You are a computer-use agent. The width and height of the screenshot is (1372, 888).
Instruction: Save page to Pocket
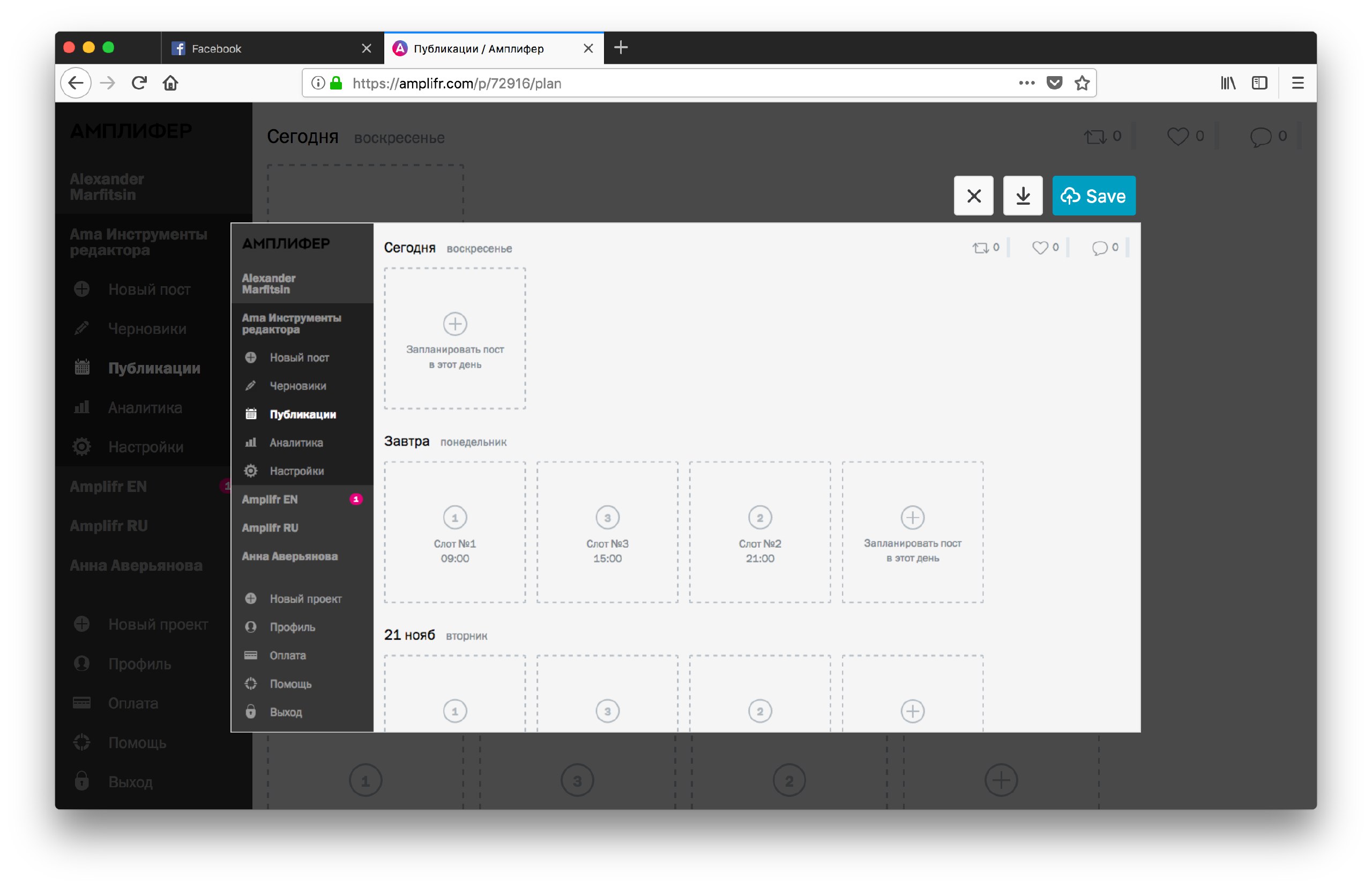pos(1054,83)
